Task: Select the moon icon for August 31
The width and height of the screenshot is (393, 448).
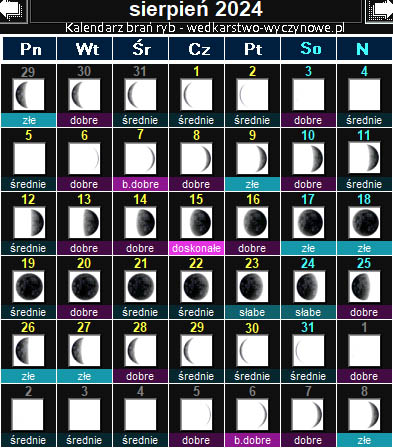Action: 308,351
